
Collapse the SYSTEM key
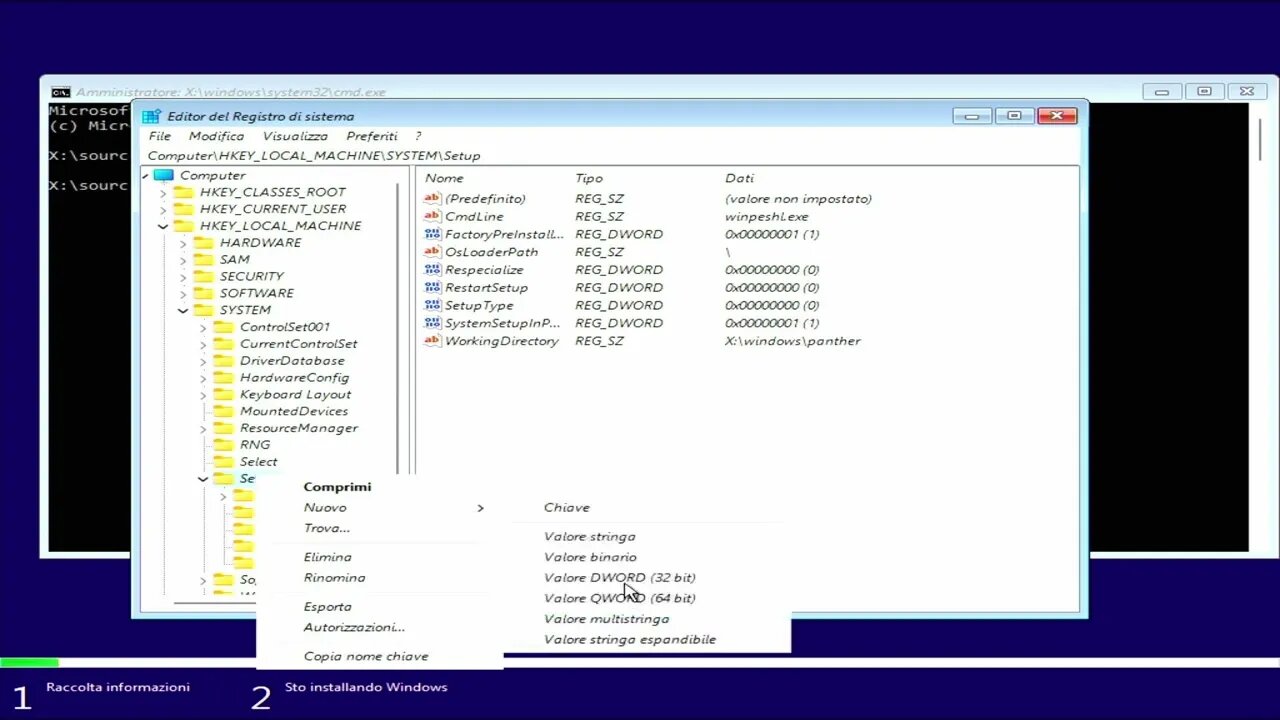tap(183, 310)
